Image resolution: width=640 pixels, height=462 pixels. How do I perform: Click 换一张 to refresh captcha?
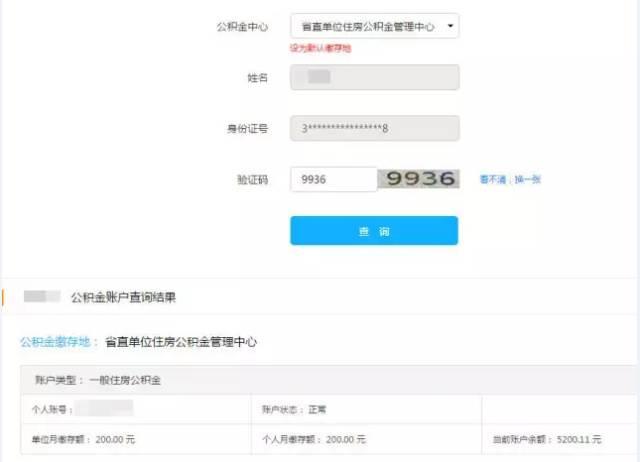tap(527, 179)
